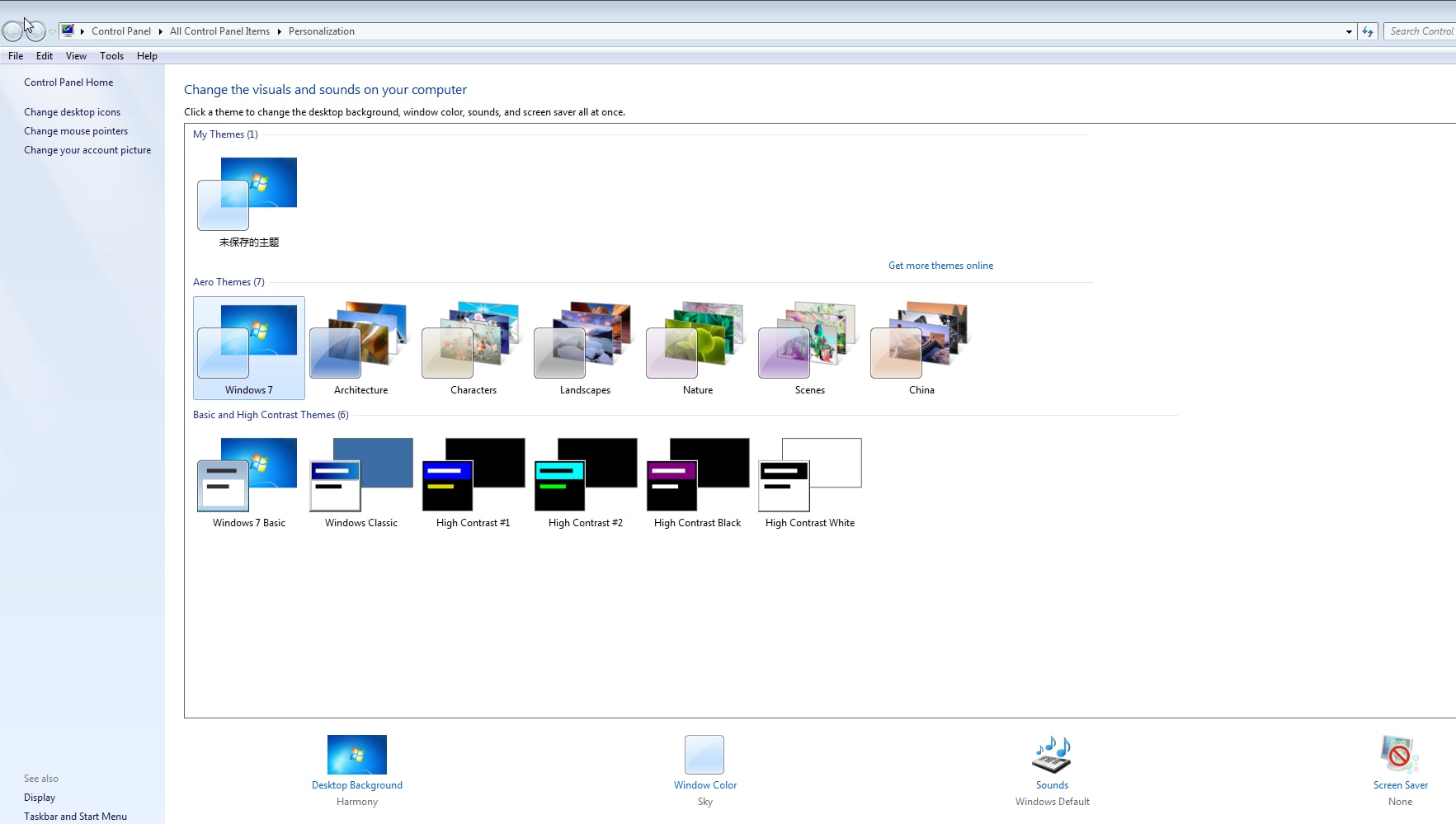Screen dimensions: 1456x824
Task: Open the Desktop Background link
Action: (357, 785)
